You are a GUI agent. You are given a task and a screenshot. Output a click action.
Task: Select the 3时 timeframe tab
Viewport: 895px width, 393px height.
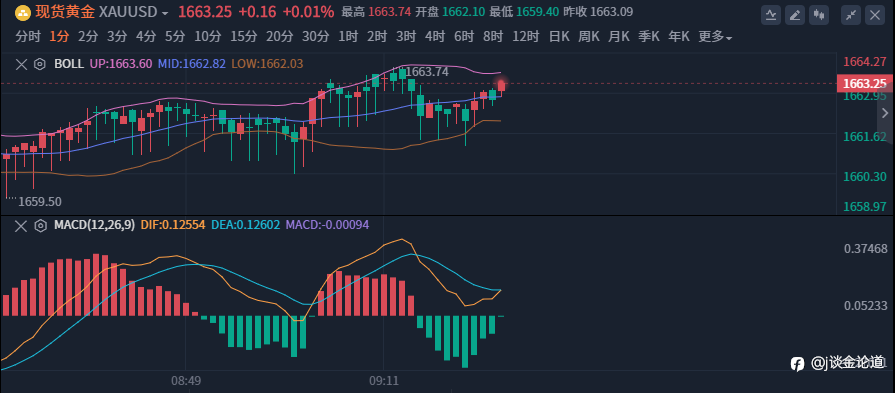405,37
